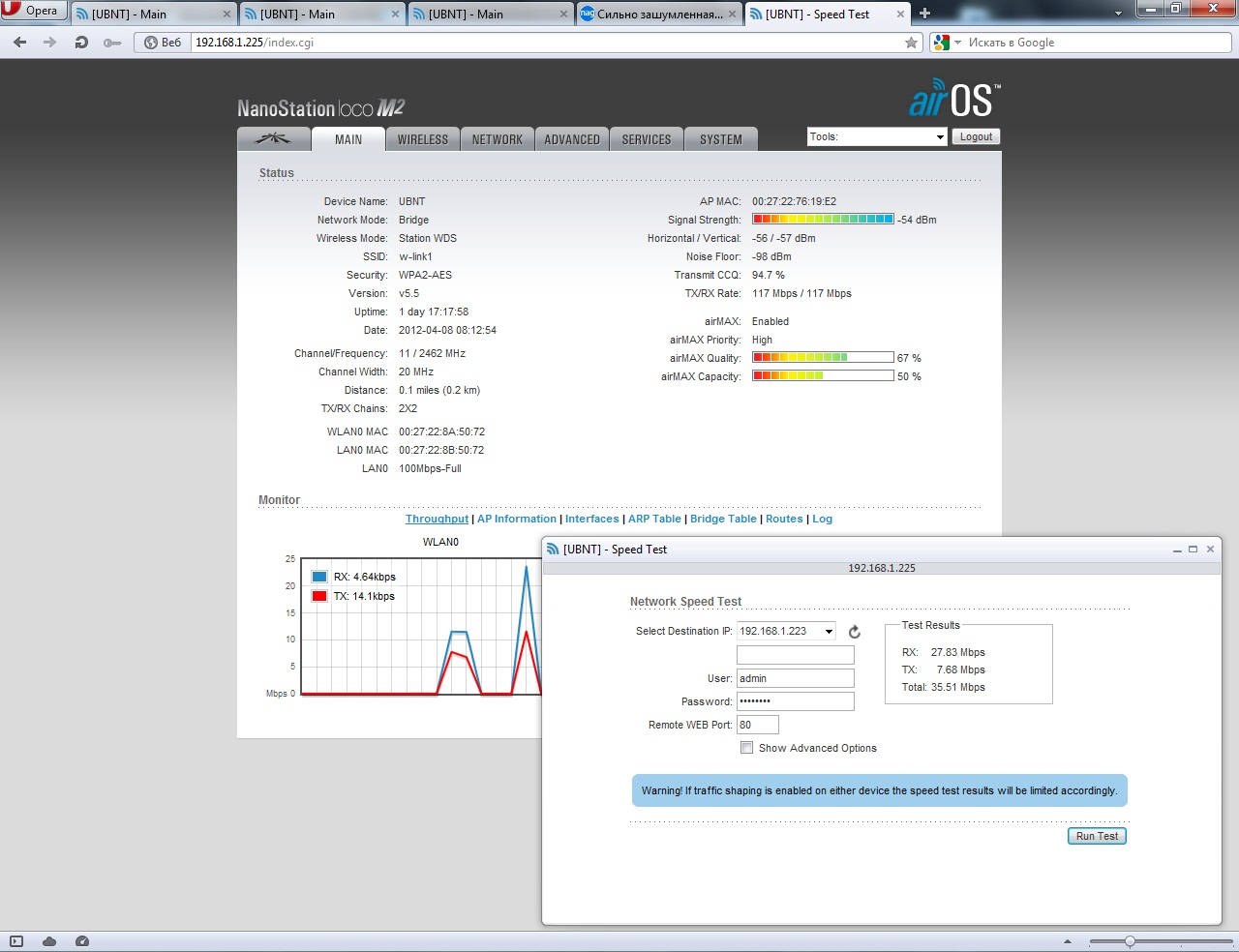The height and width of the screenshot is (952, 1239).
Task: Click the TX/RX Rate value 117 Mbps
Action: [801, 293]
